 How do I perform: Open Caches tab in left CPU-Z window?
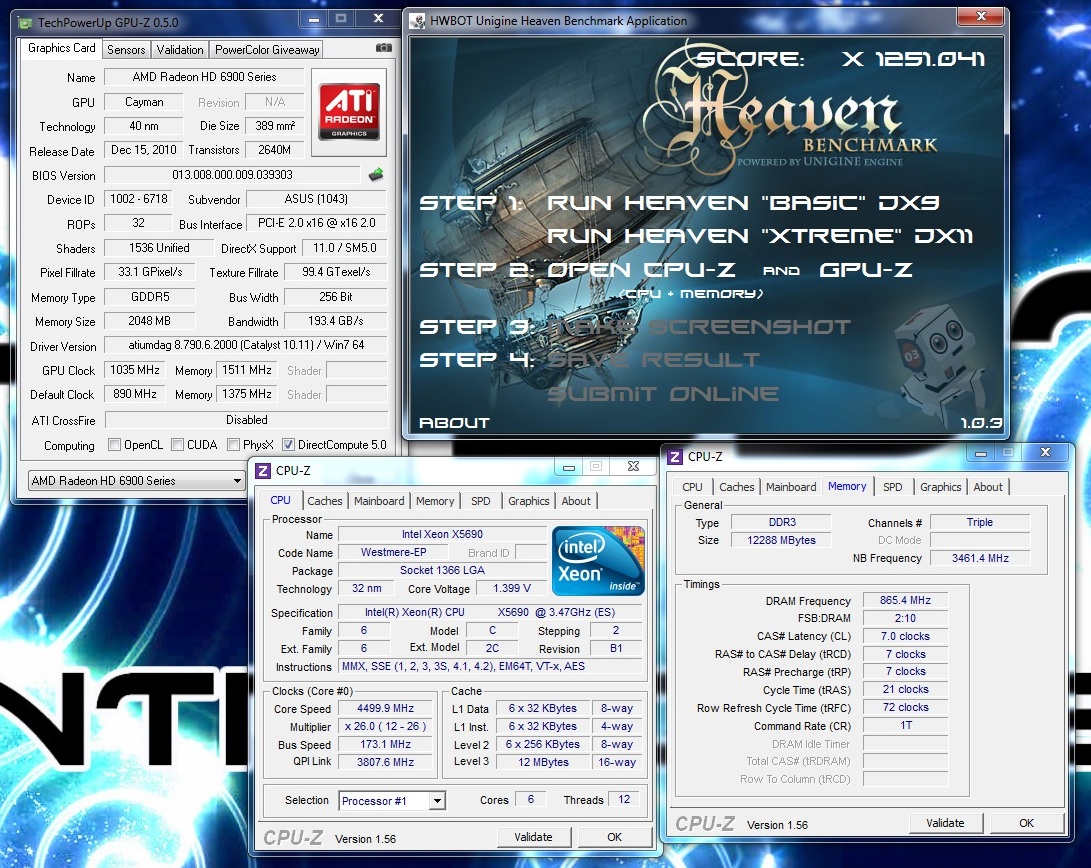325,501
